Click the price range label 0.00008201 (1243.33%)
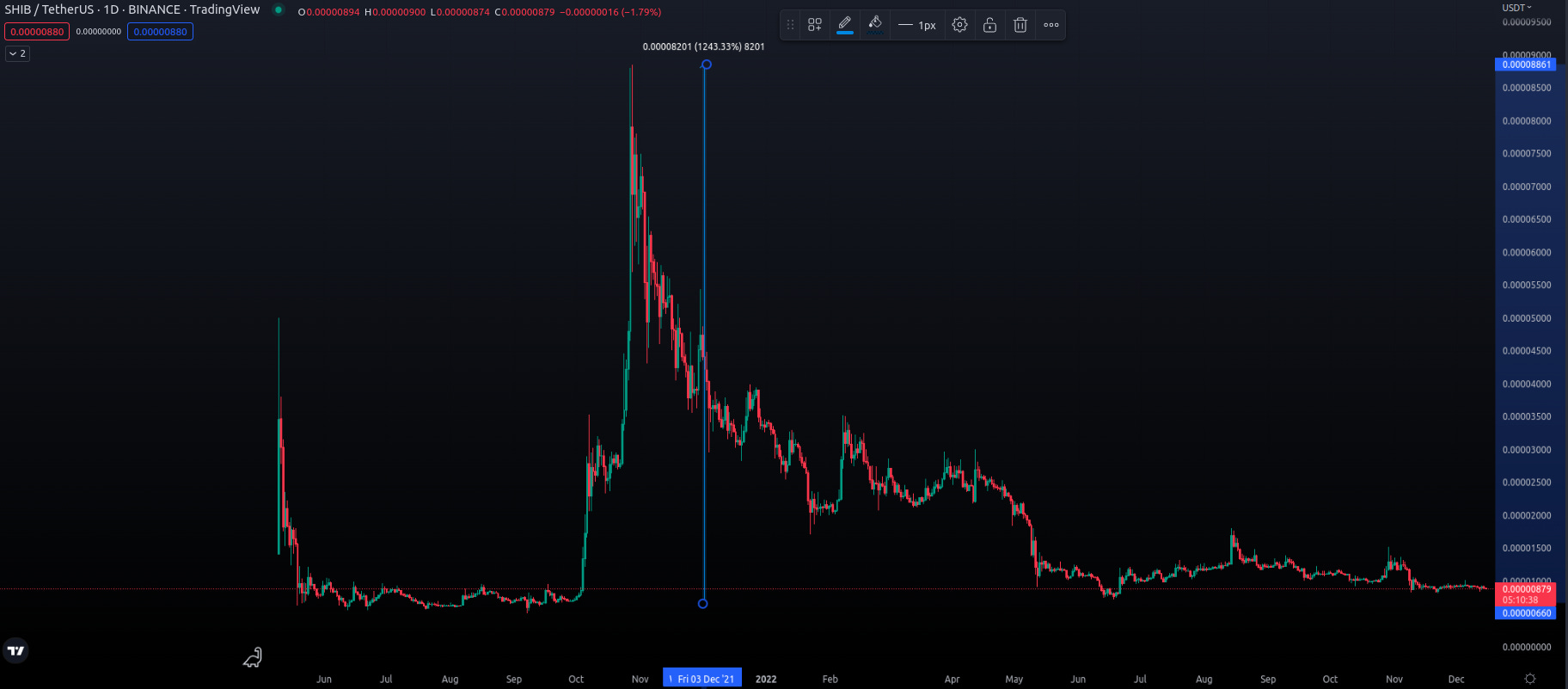 703,46
